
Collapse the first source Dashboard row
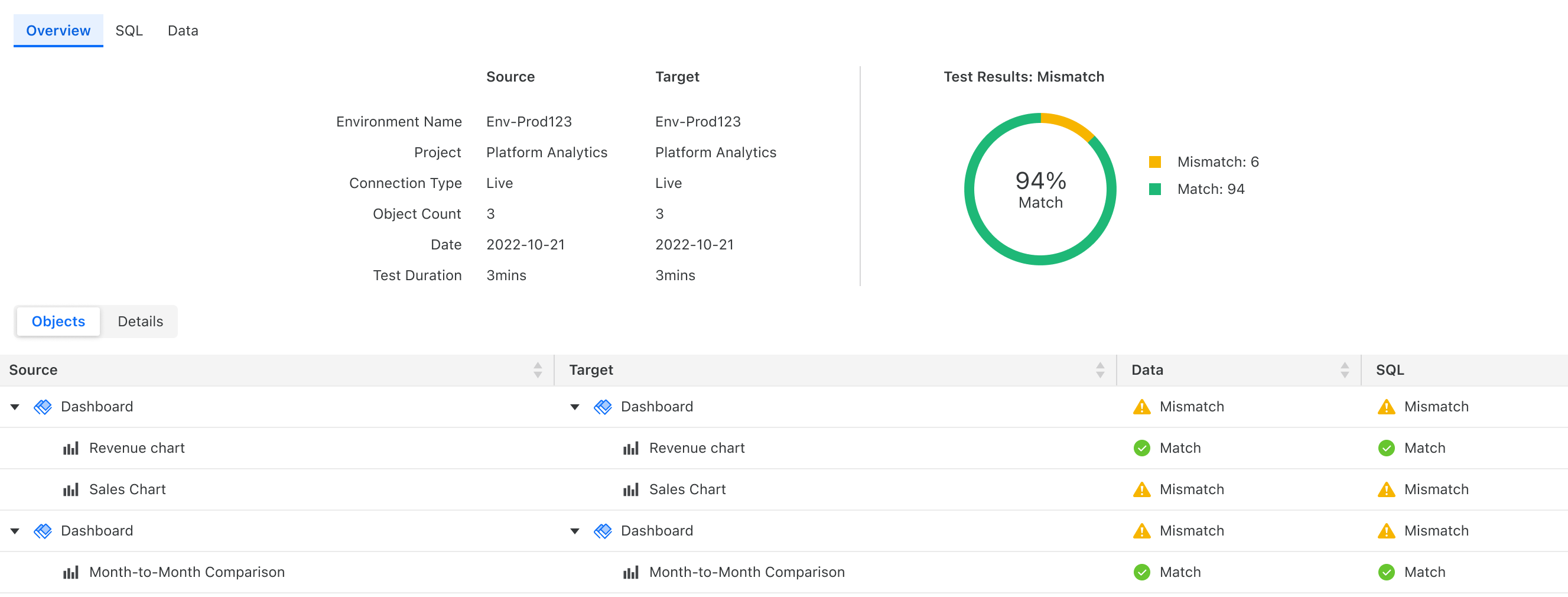tap(15, 407)
